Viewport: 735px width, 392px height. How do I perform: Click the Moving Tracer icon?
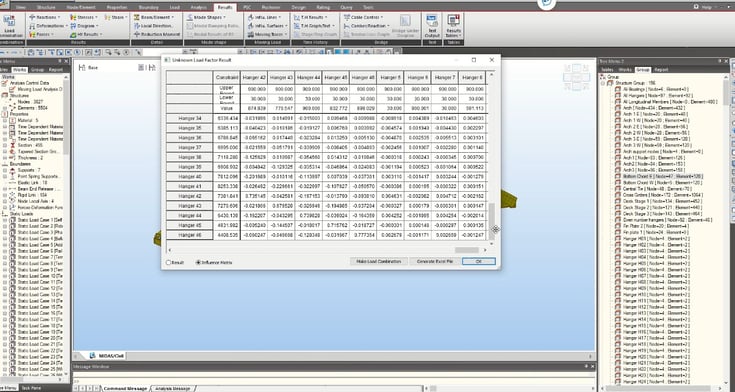click(251, 34)
